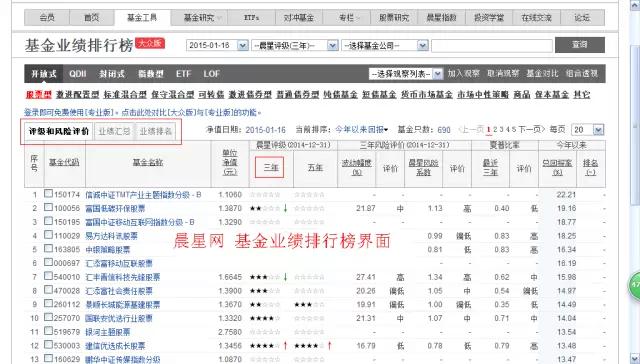
Task: Click the 下一页 pagination link
Action: pyautogui.click(x=531, y=130)
